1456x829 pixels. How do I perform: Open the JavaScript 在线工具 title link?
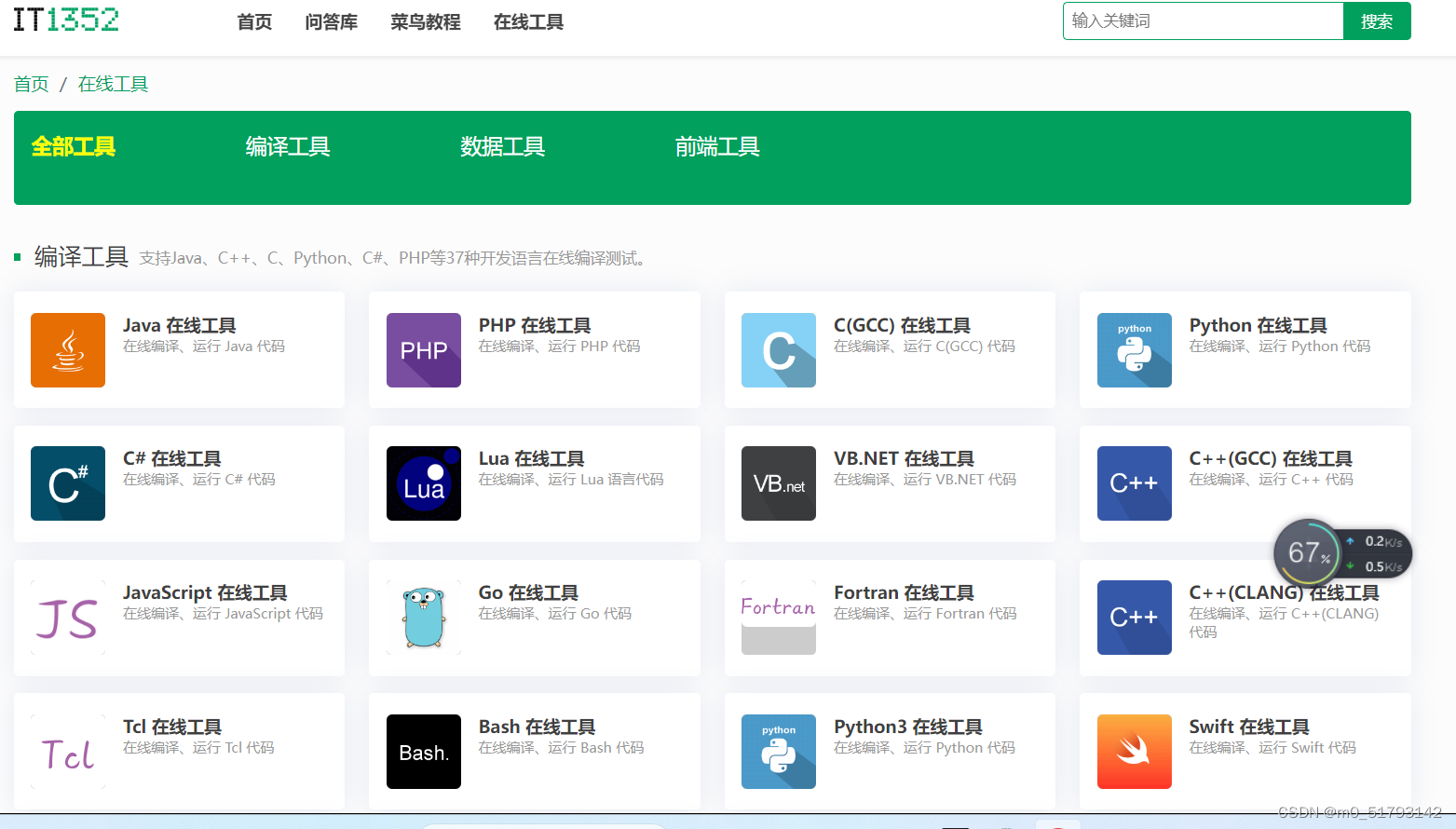pyautogui.click(x=205, y=592)
